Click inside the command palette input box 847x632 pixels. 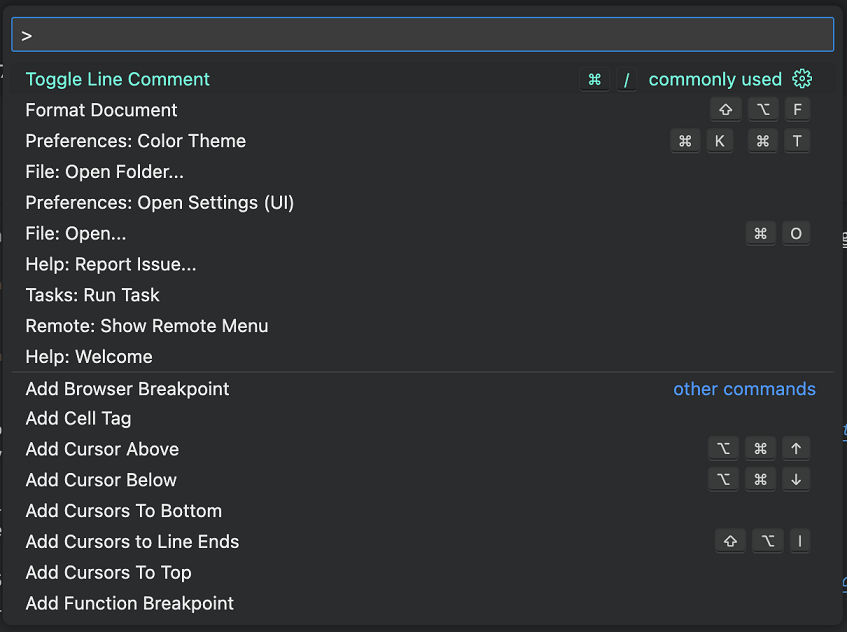point(423,34)
